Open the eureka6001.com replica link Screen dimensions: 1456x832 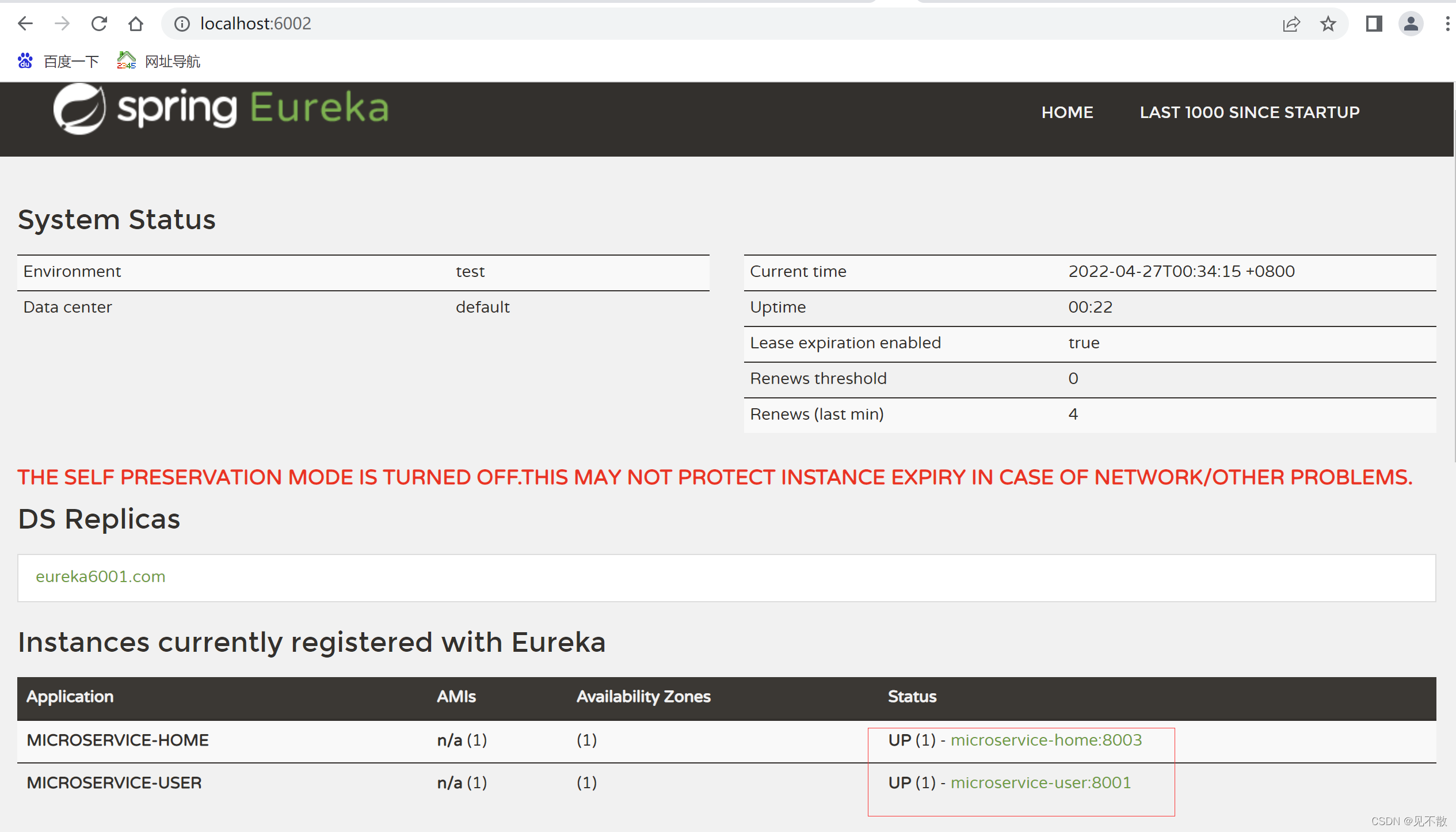point(100,576)
